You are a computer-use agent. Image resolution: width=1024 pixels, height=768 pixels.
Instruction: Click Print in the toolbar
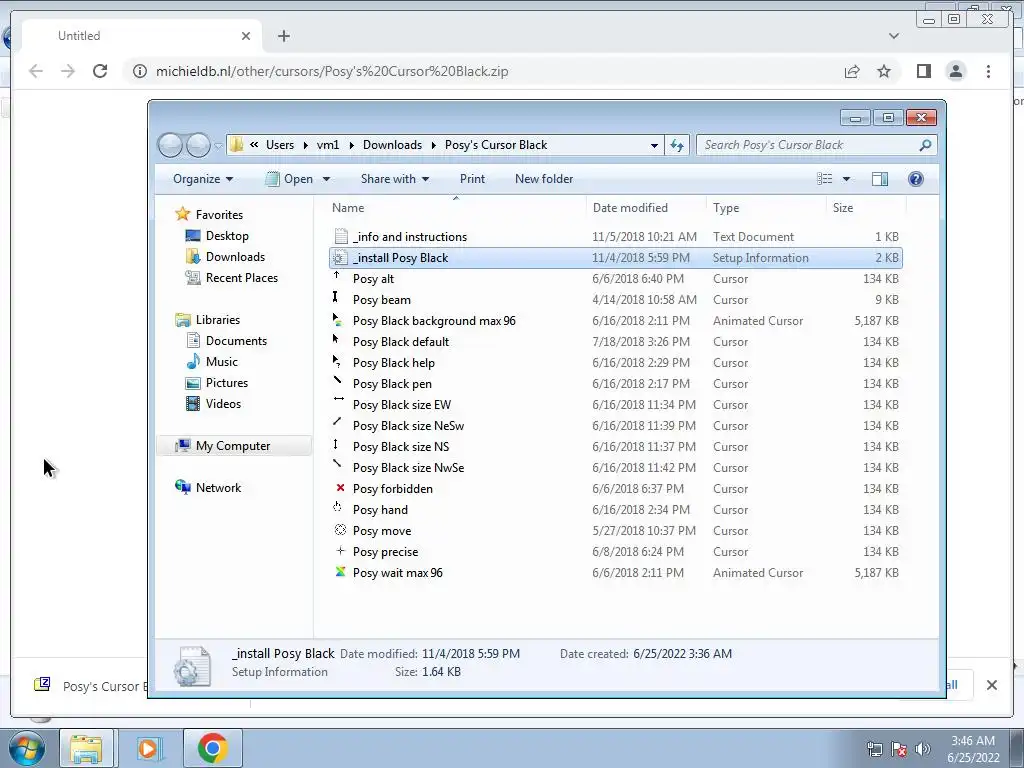[472, 179]
